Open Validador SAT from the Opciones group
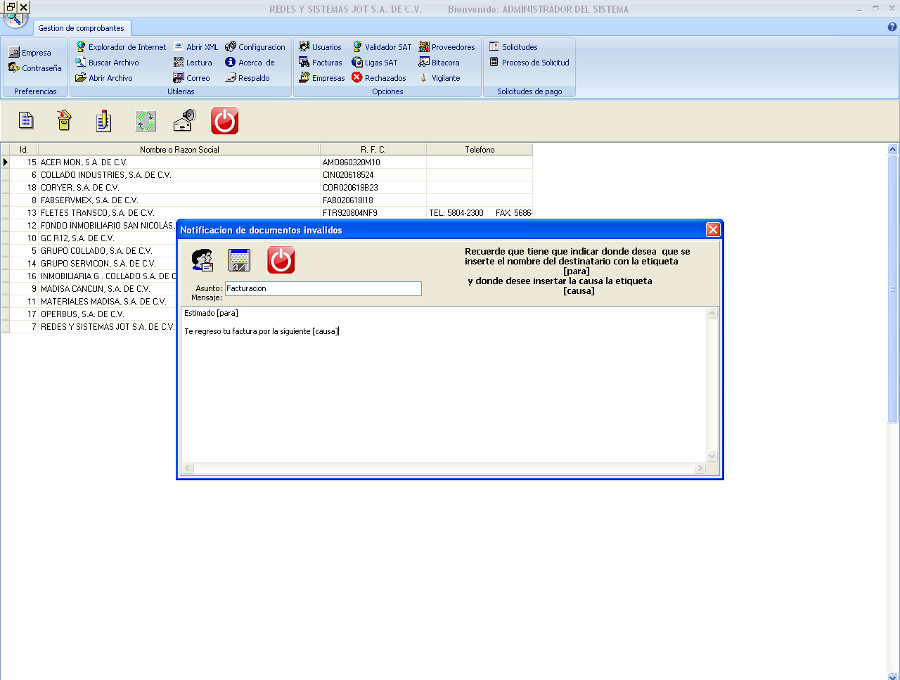This screenshot has width=900, height=680. pyautogui.click(x=381, y=47)
